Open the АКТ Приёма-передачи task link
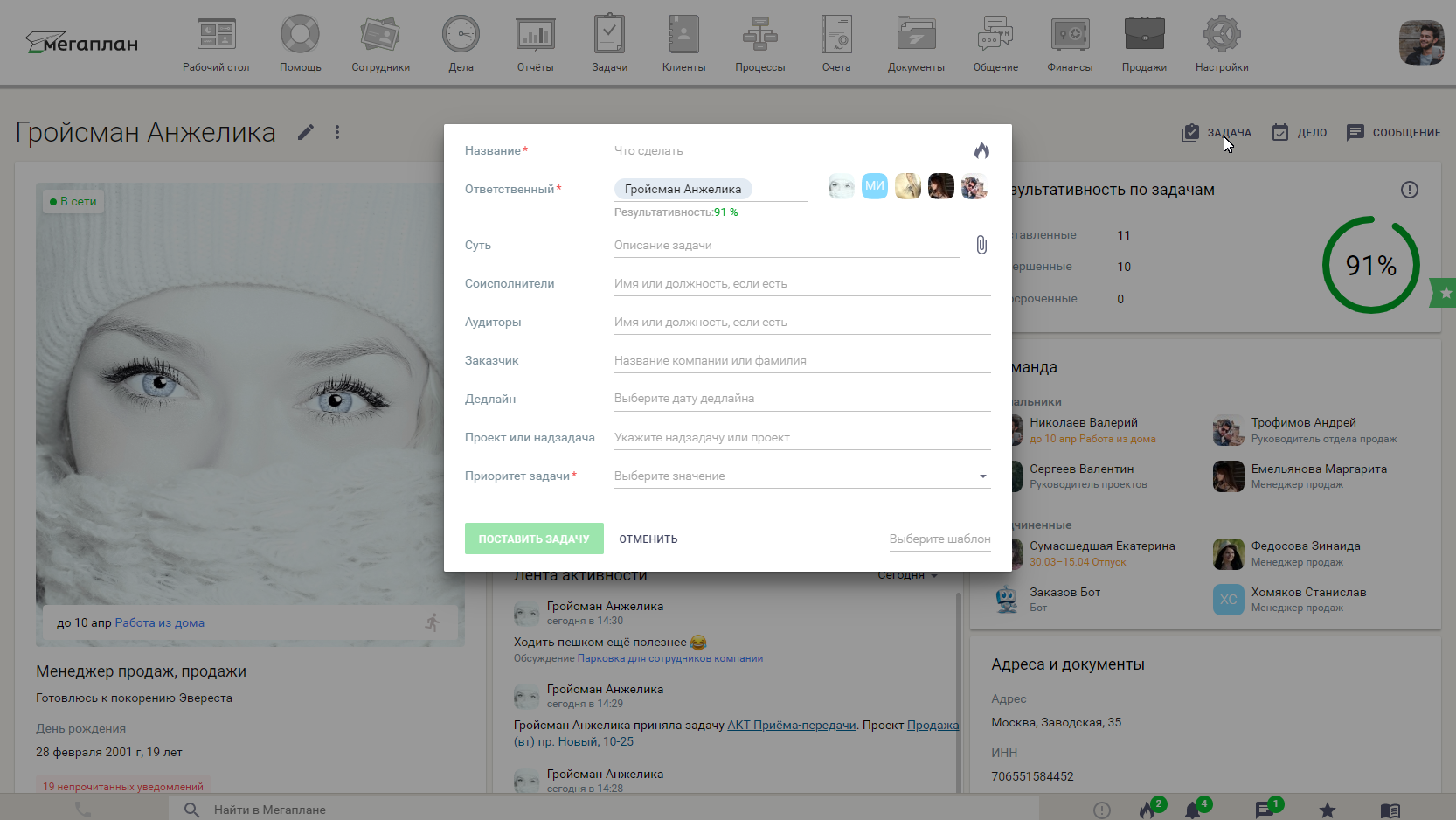The width and height of the screenshot is (1456, 820). tap(792, 725)
